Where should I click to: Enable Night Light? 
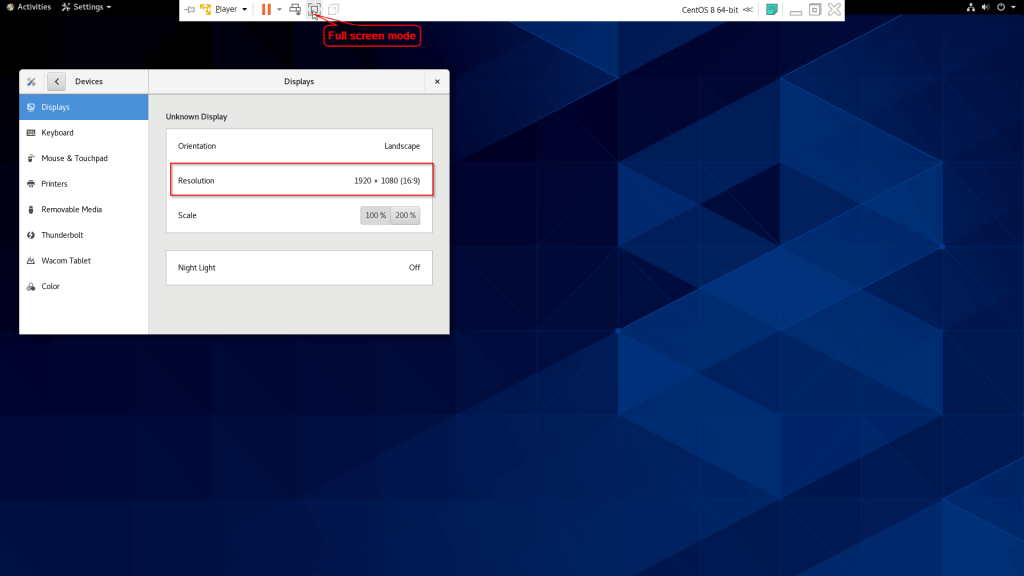click(x=299, y=268)
